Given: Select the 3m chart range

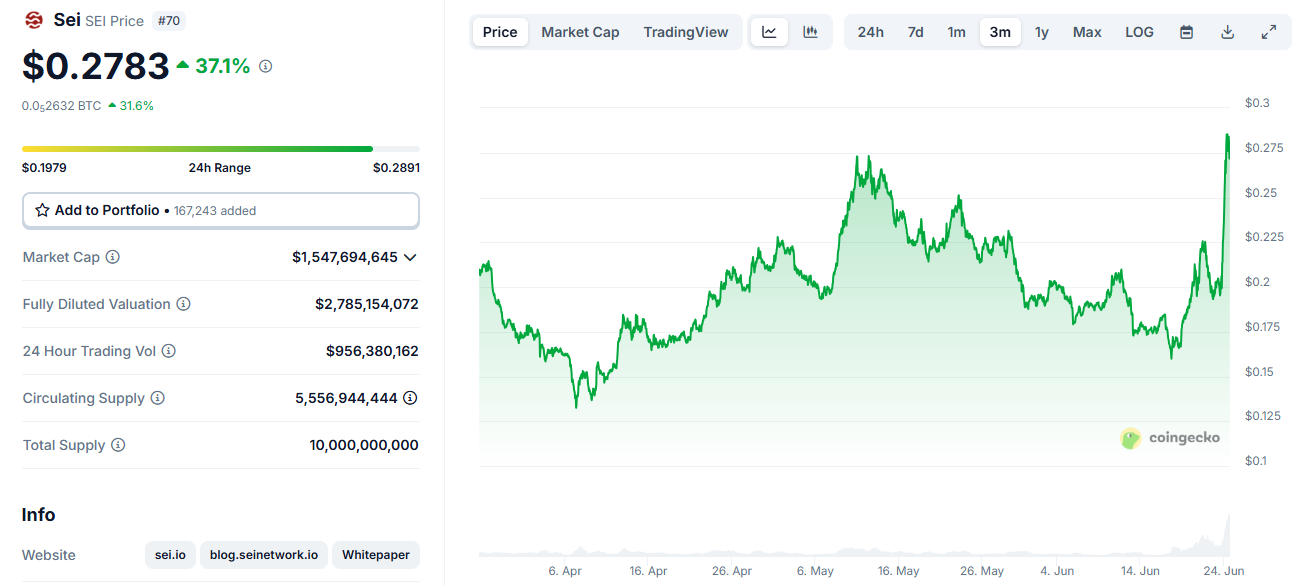Looking at the screenshot, I should 1000,32.
